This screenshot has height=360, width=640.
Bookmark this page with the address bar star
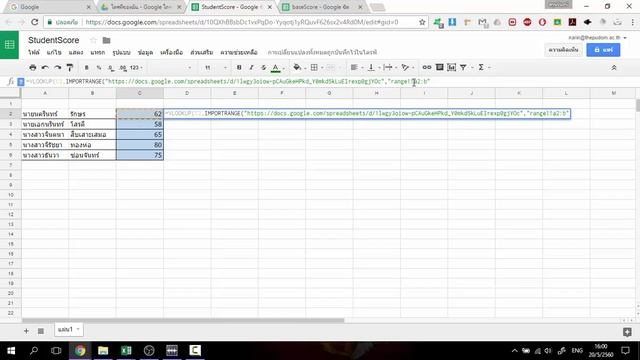coord(422,22)
